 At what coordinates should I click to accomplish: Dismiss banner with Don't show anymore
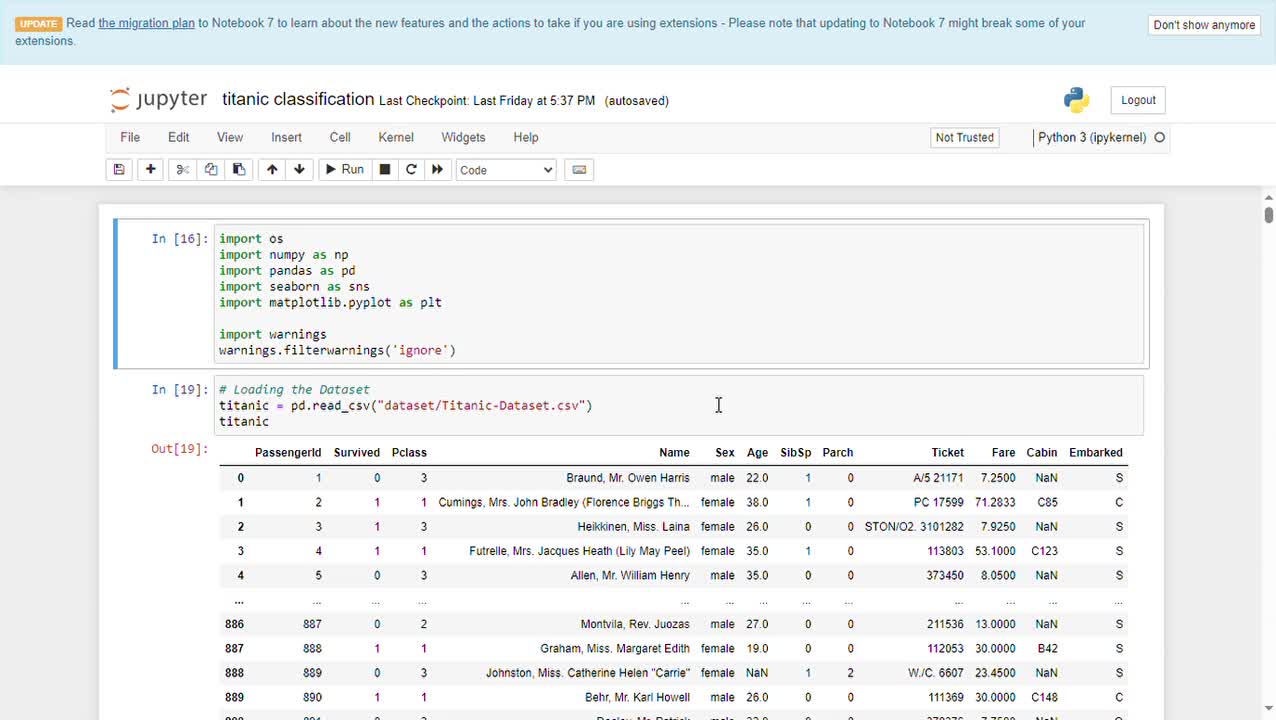pyautogui.click(x=1204, y=25)
